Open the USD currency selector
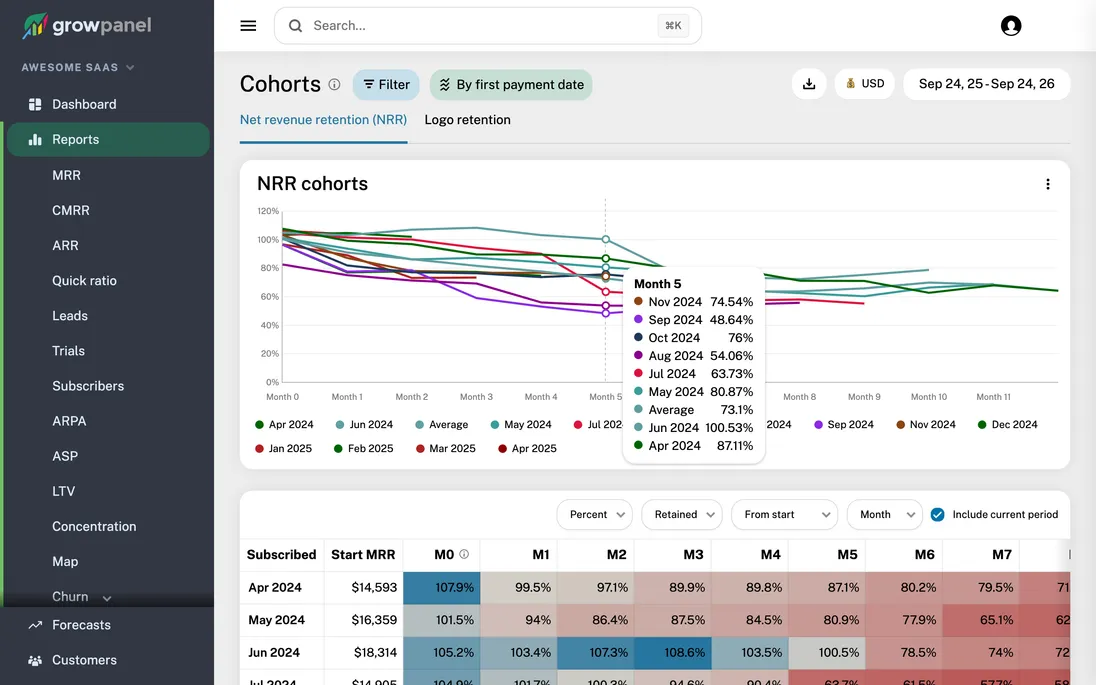 [x=865, y=83]
